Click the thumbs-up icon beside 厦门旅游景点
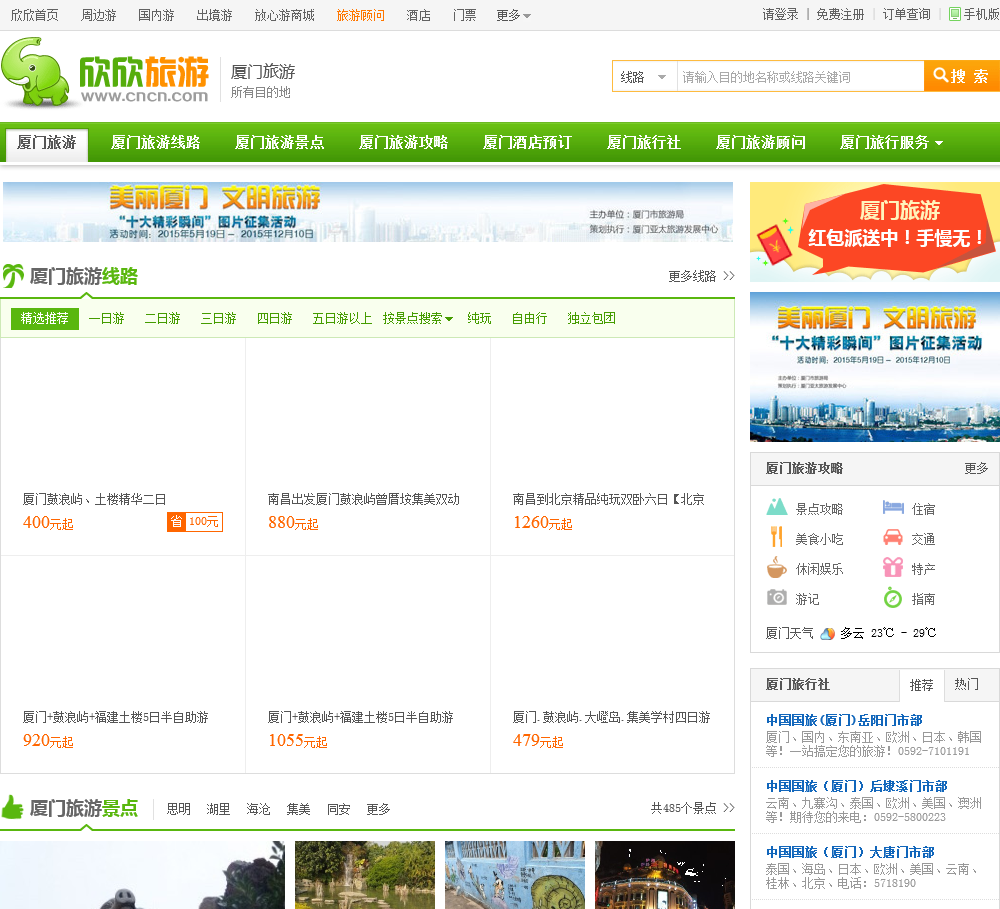Screen dimensions: 1000x909 point(13,808)
